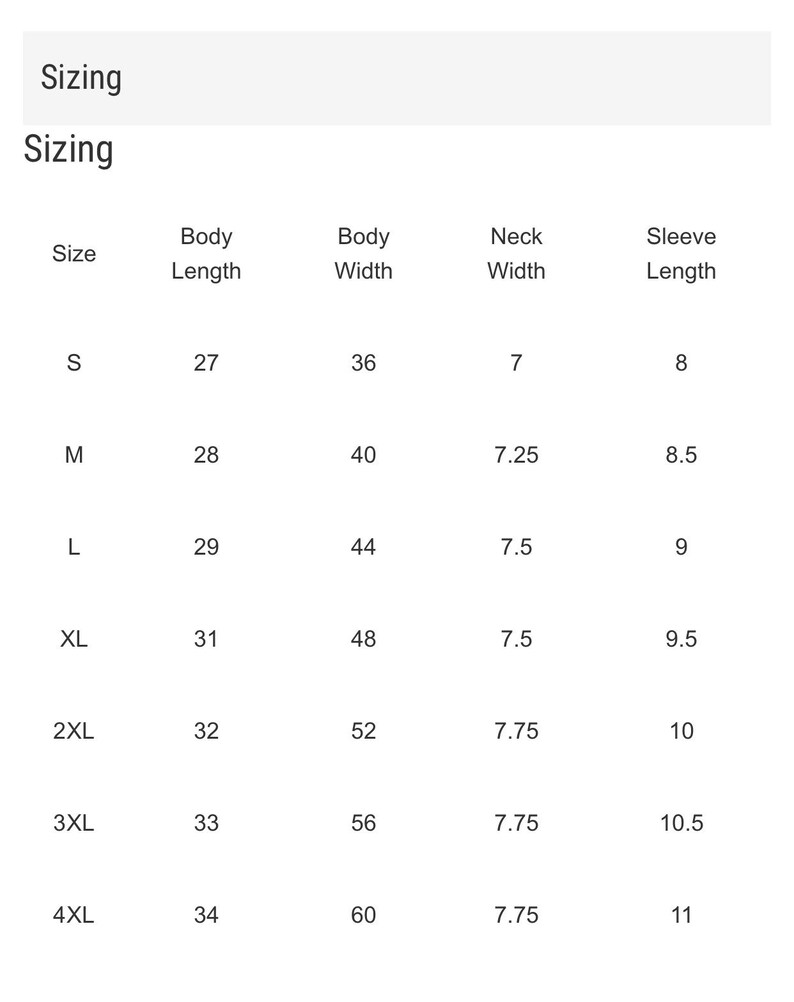
Task: Click the Neck Width column header
Action: coord(516,254)
